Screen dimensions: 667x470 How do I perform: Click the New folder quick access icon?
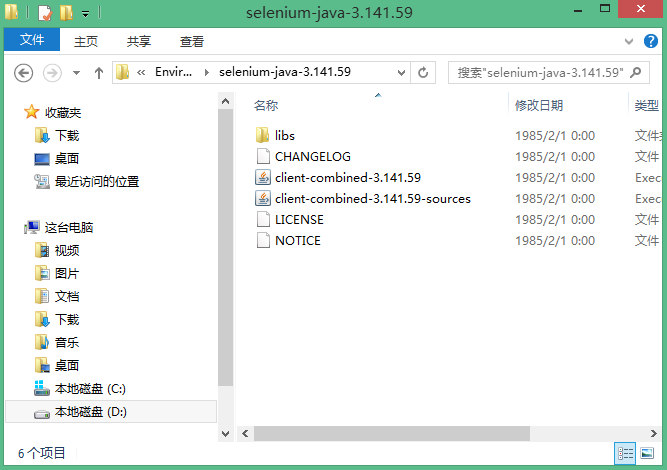(66, 12)
